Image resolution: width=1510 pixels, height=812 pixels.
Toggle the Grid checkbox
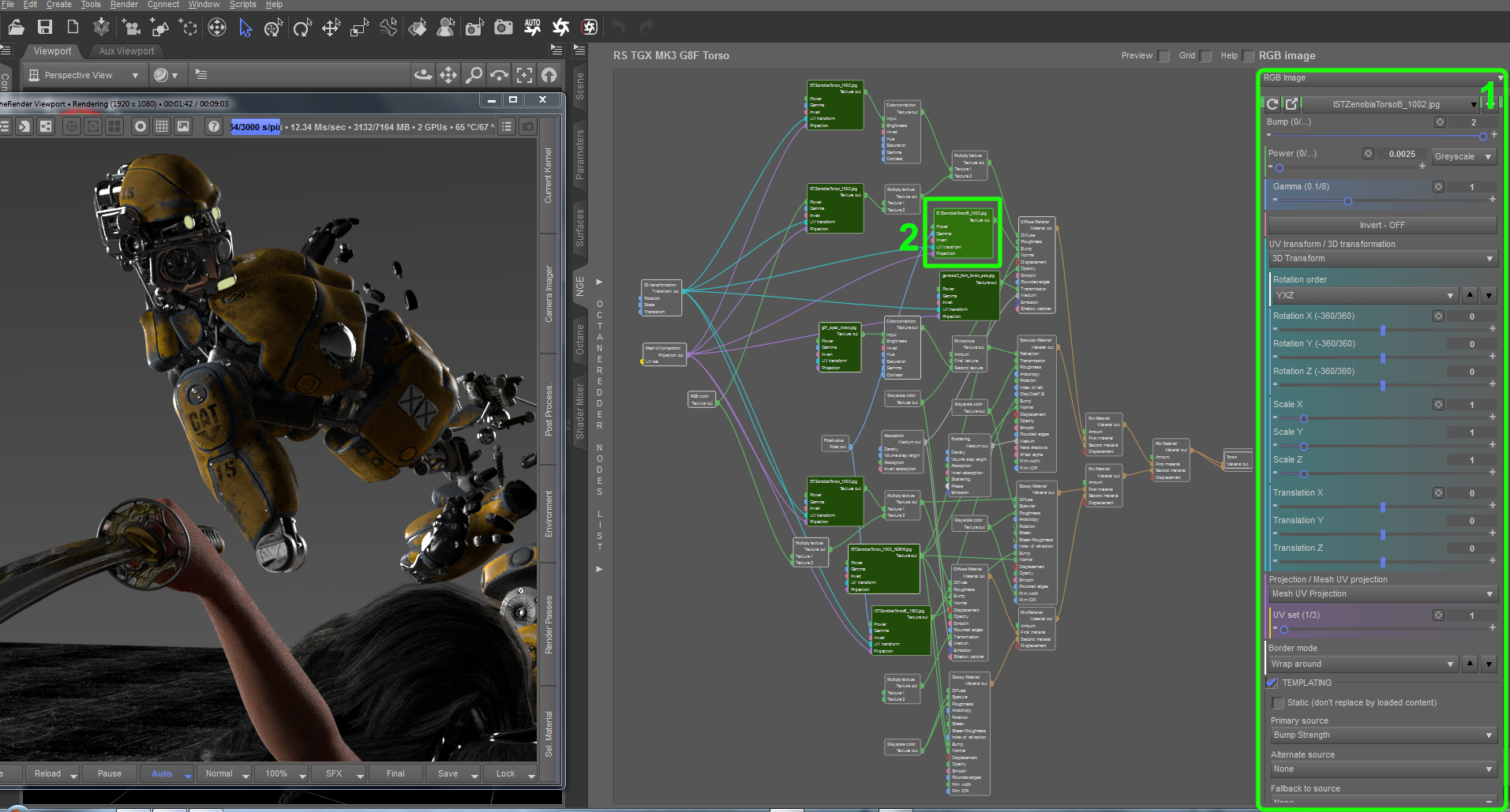coord(1205,56)
